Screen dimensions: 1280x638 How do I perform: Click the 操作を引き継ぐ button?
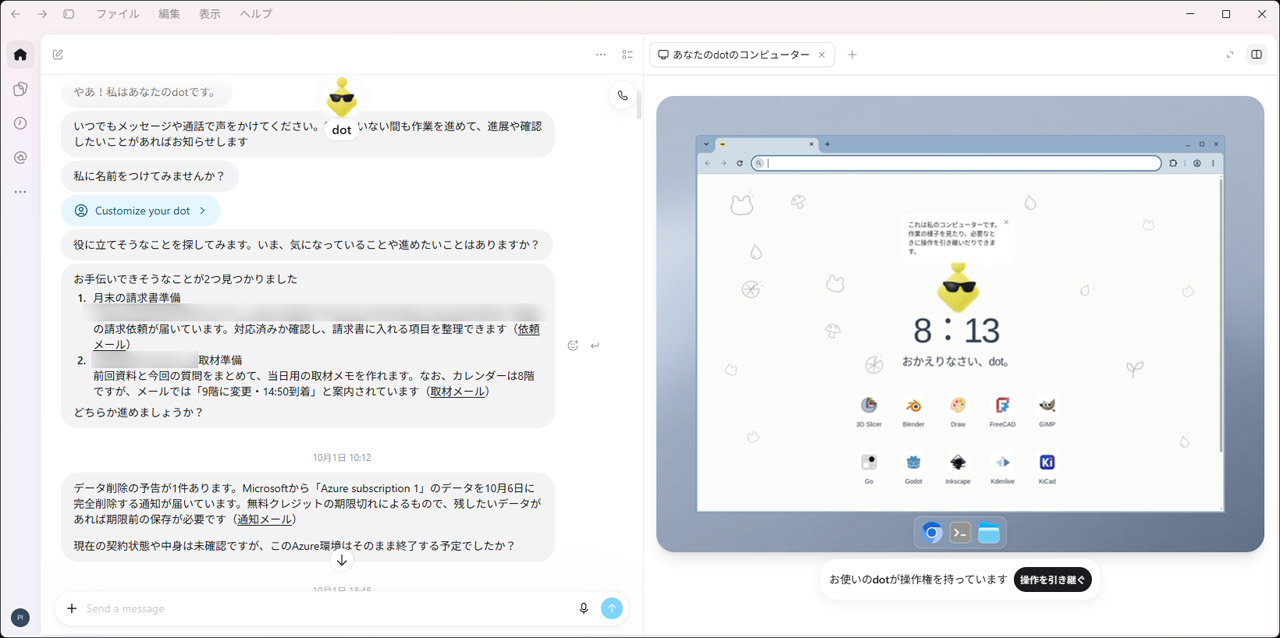click(x=1052, y=579)
